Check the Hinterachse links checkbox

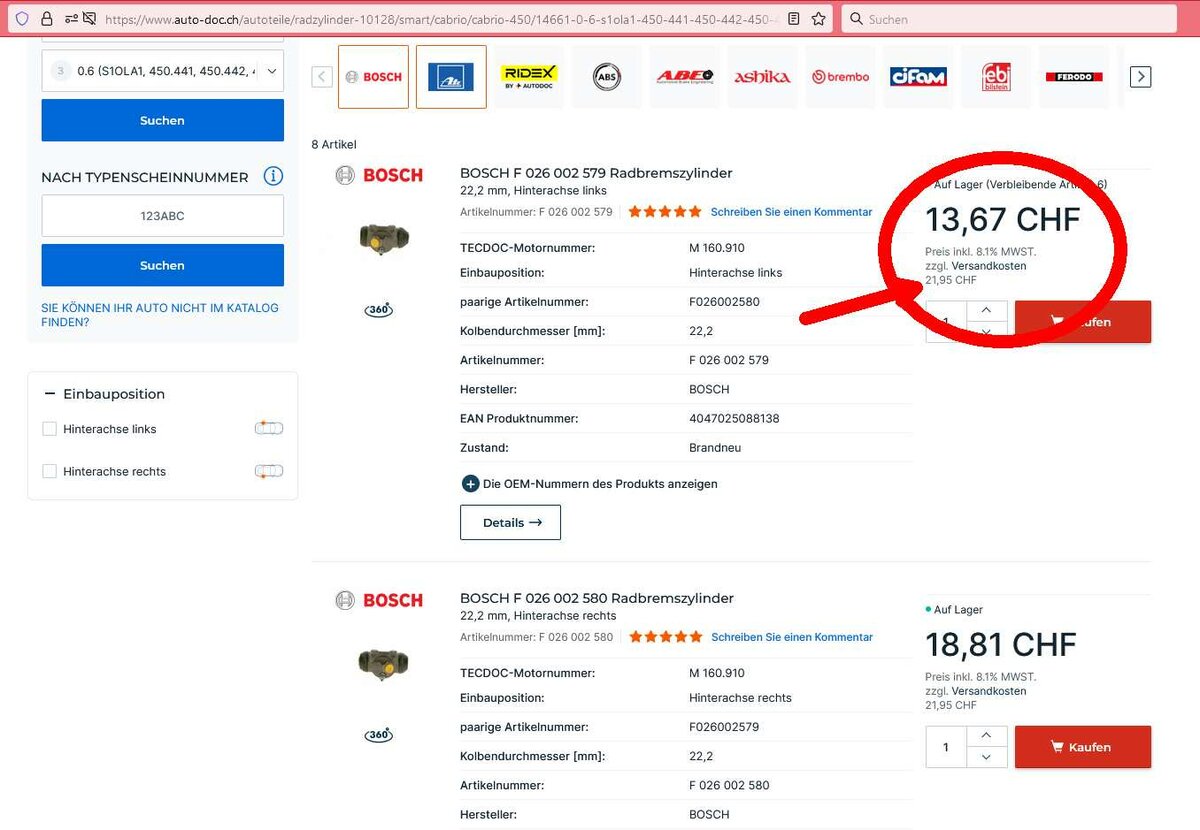tap(49, 429)
